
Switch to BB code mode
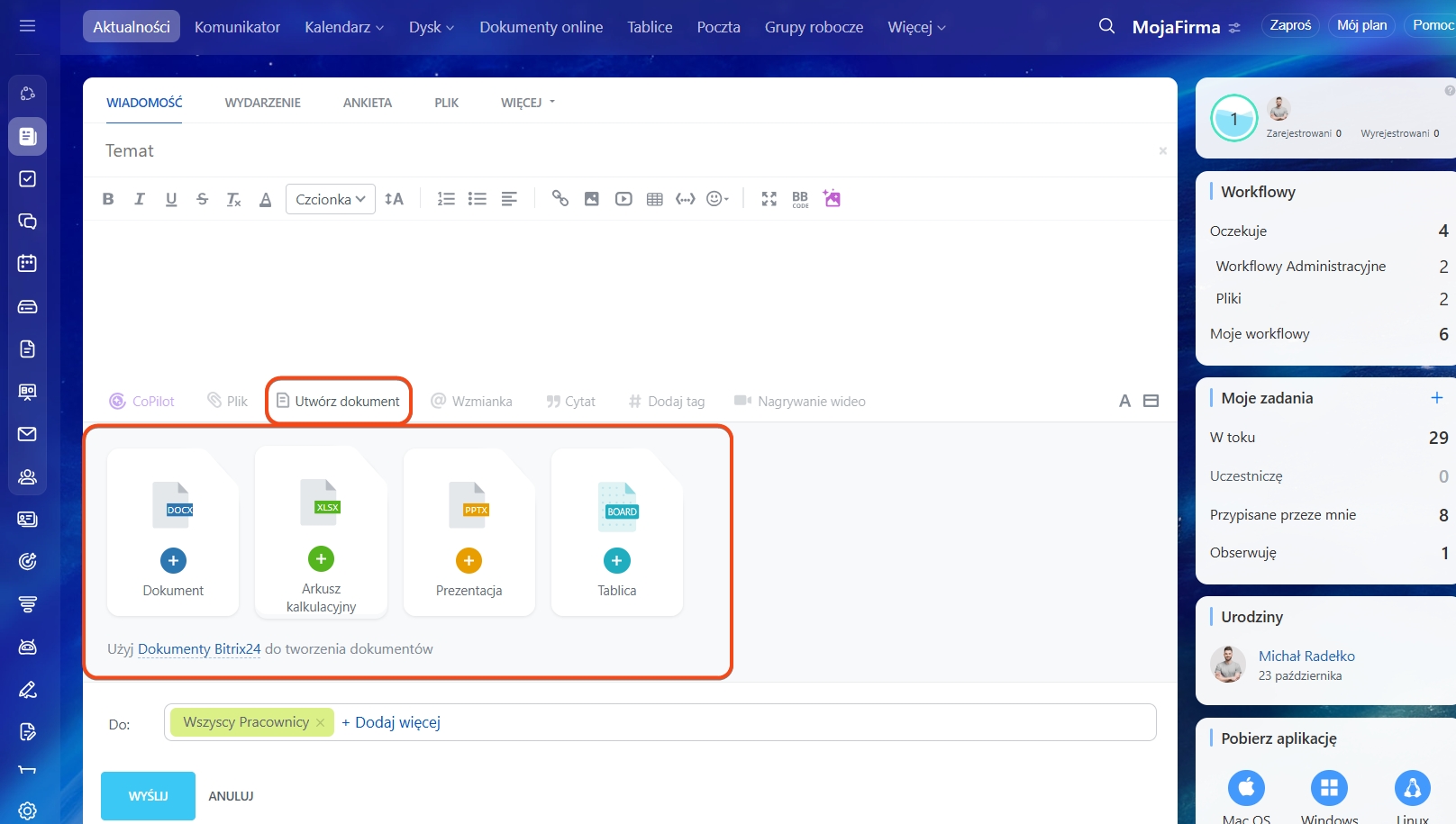(x=800, y=199)
